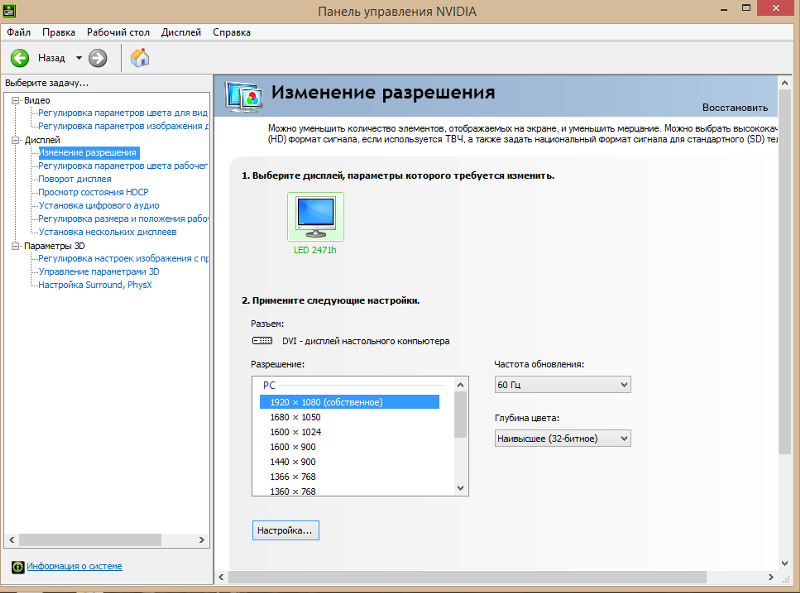Collapse the Параметры 3D tree node
The height and width of the screenshot is (593, 800).
(x=16, y=246)
